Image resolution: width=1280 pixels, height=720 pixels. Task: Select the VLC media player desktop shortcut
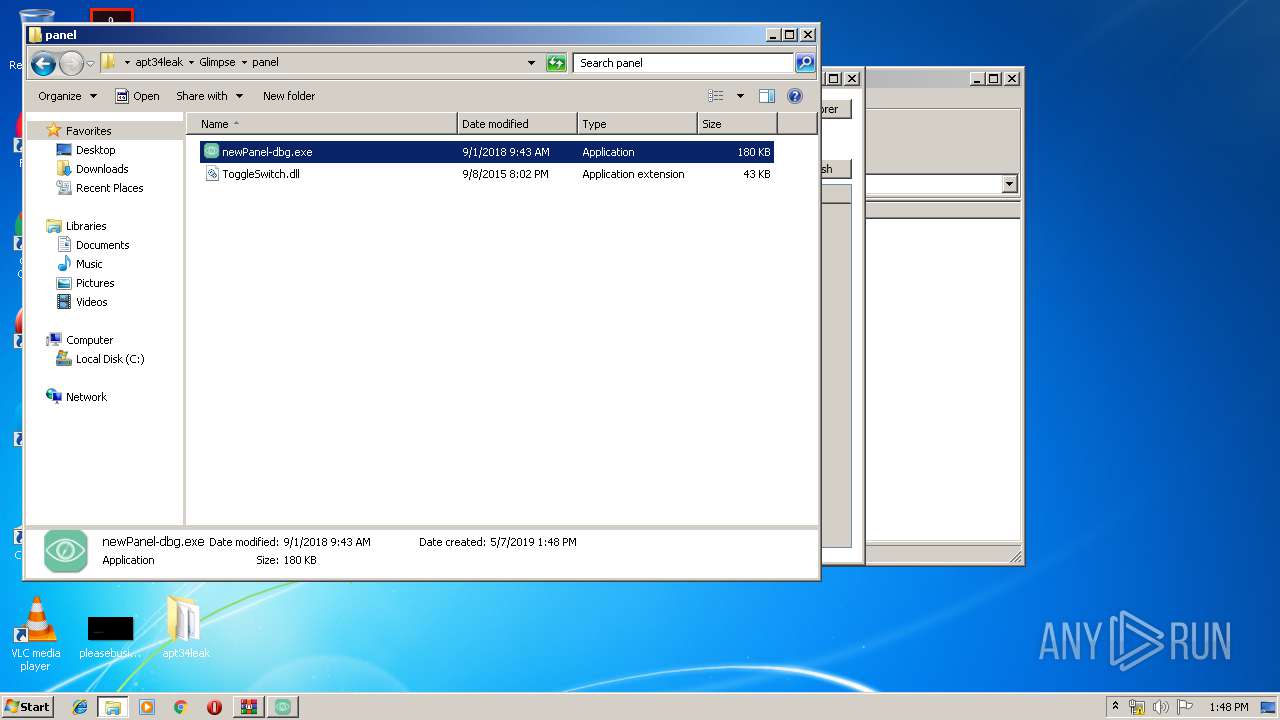35,634
